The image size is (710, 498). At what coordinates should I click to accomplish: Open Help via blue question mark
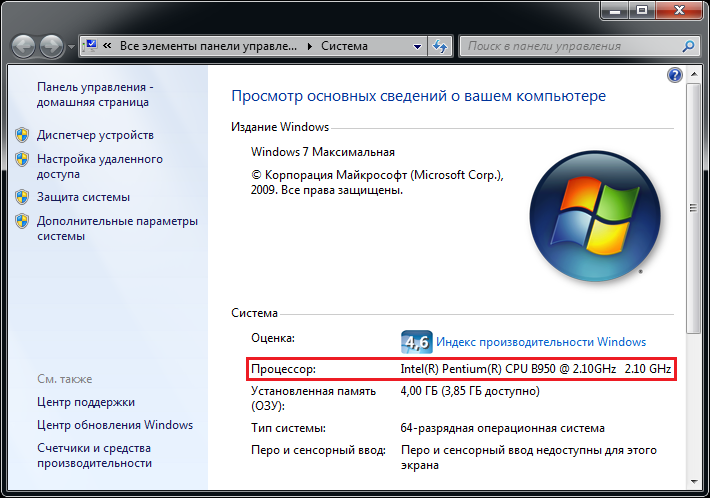675,75
